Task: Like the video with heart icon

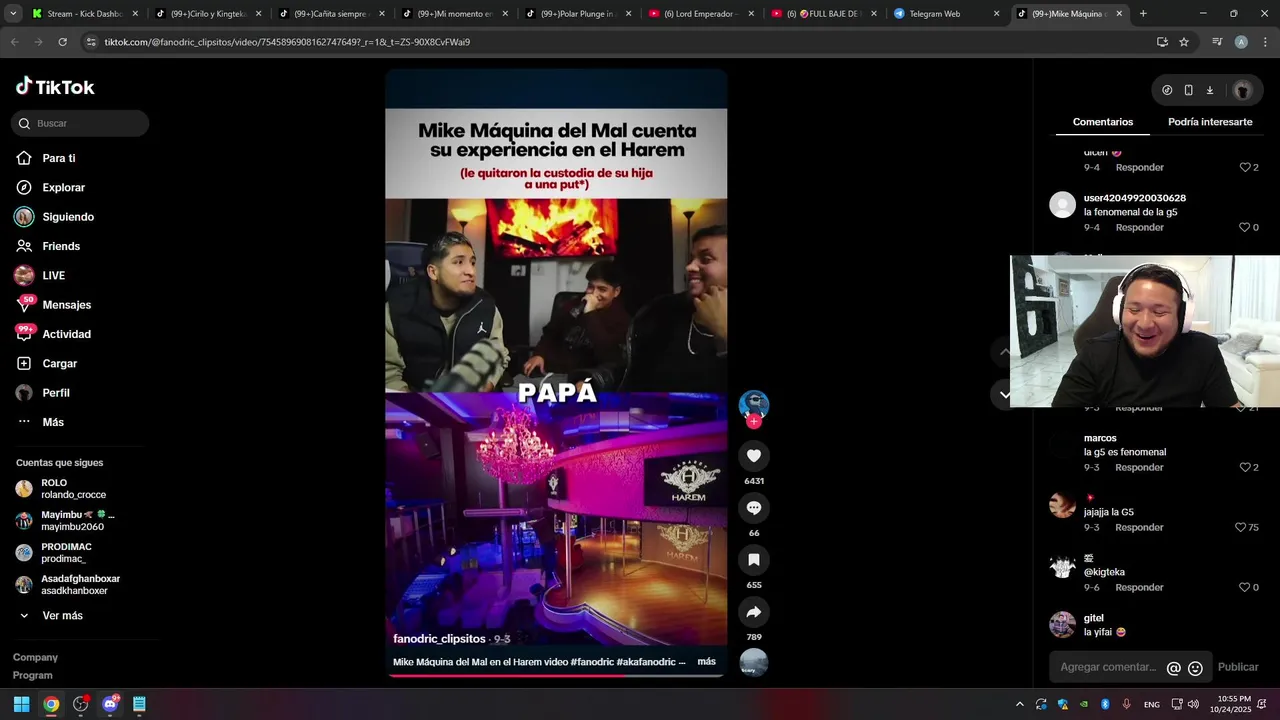Action: (x=754, y=456)
